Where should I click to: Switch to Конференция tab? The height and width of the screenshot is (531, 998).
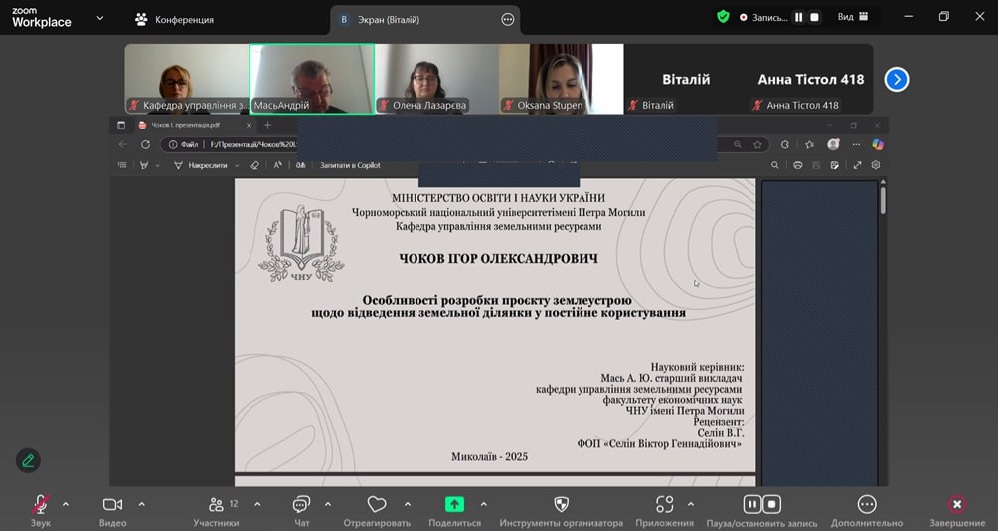[x=174, y=20]
